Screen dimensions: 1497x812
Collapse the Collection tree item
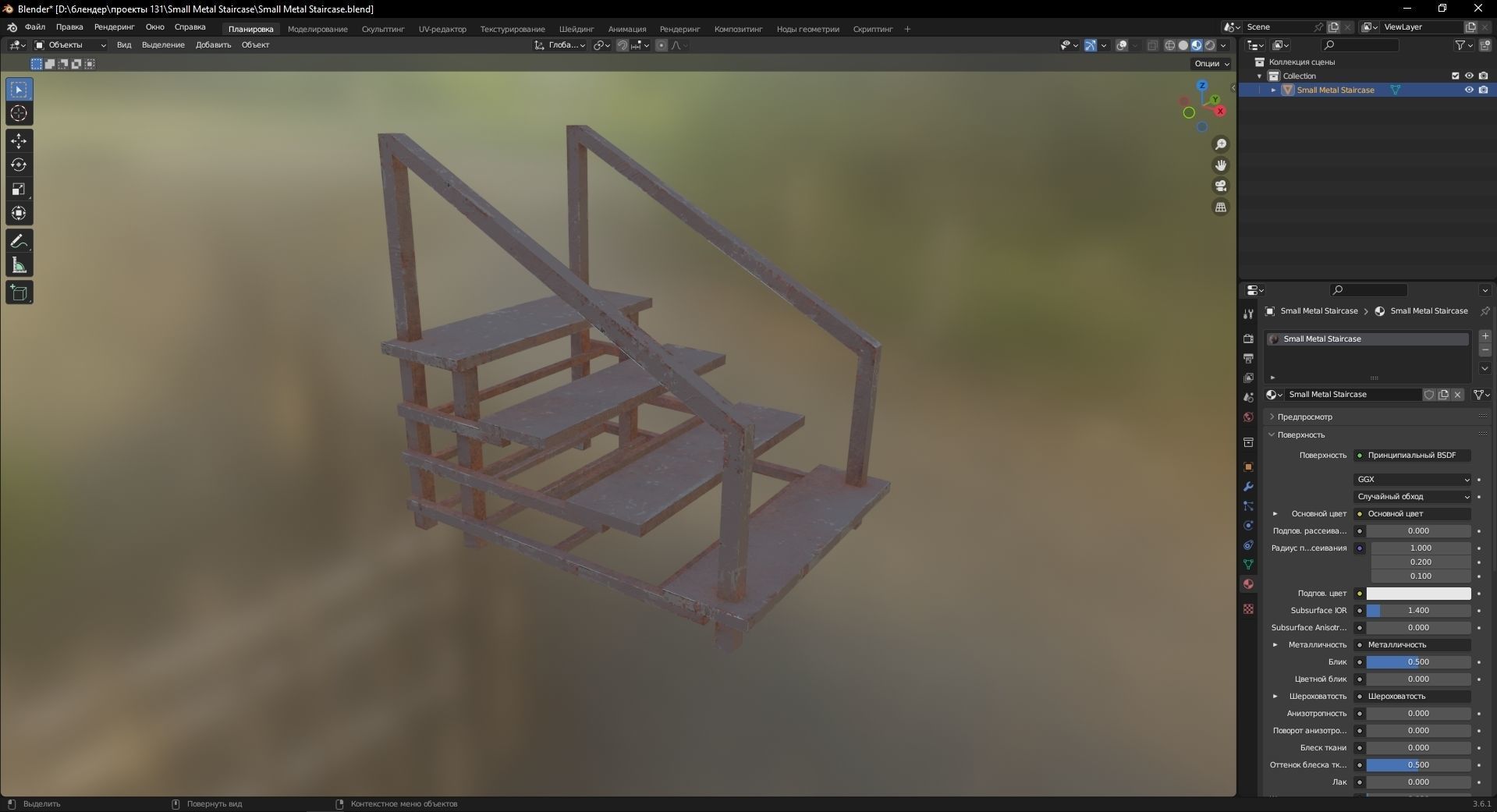pyautogui.click(x=1259, y=76)
